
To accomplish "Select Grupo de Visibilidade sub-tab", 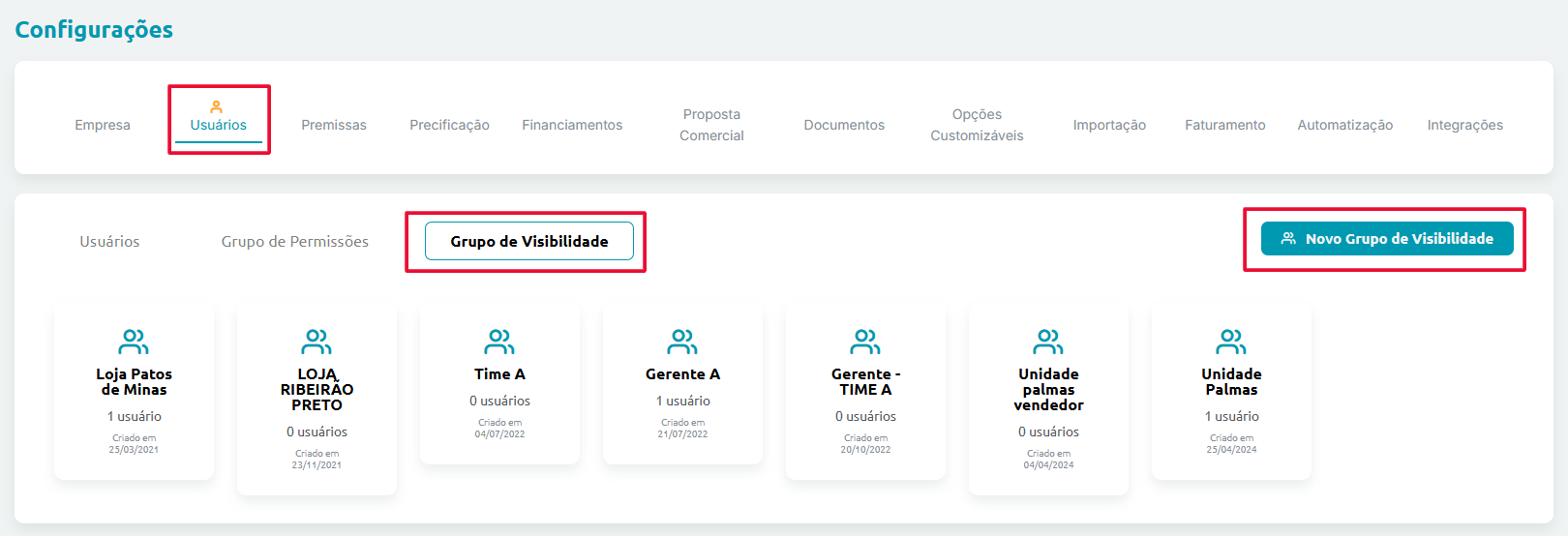I will click(529, 241).
